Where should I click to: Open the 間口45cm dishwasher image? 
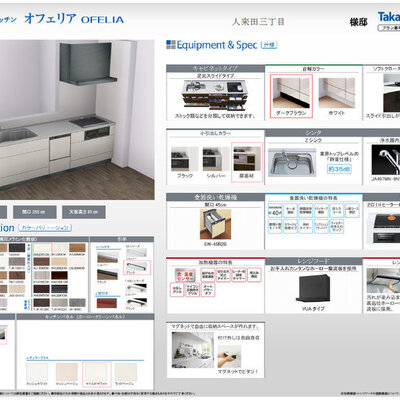point(215,224)
